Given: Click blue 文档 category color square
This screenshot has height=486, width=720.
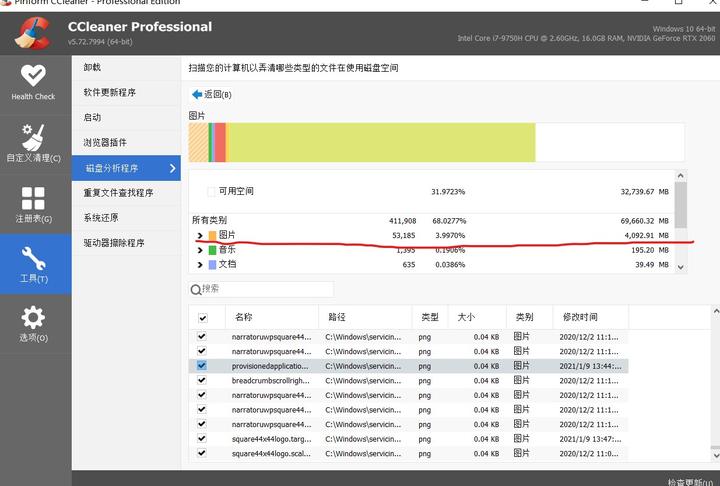Looking at the screenshot, I should click(x=212, y=265).
